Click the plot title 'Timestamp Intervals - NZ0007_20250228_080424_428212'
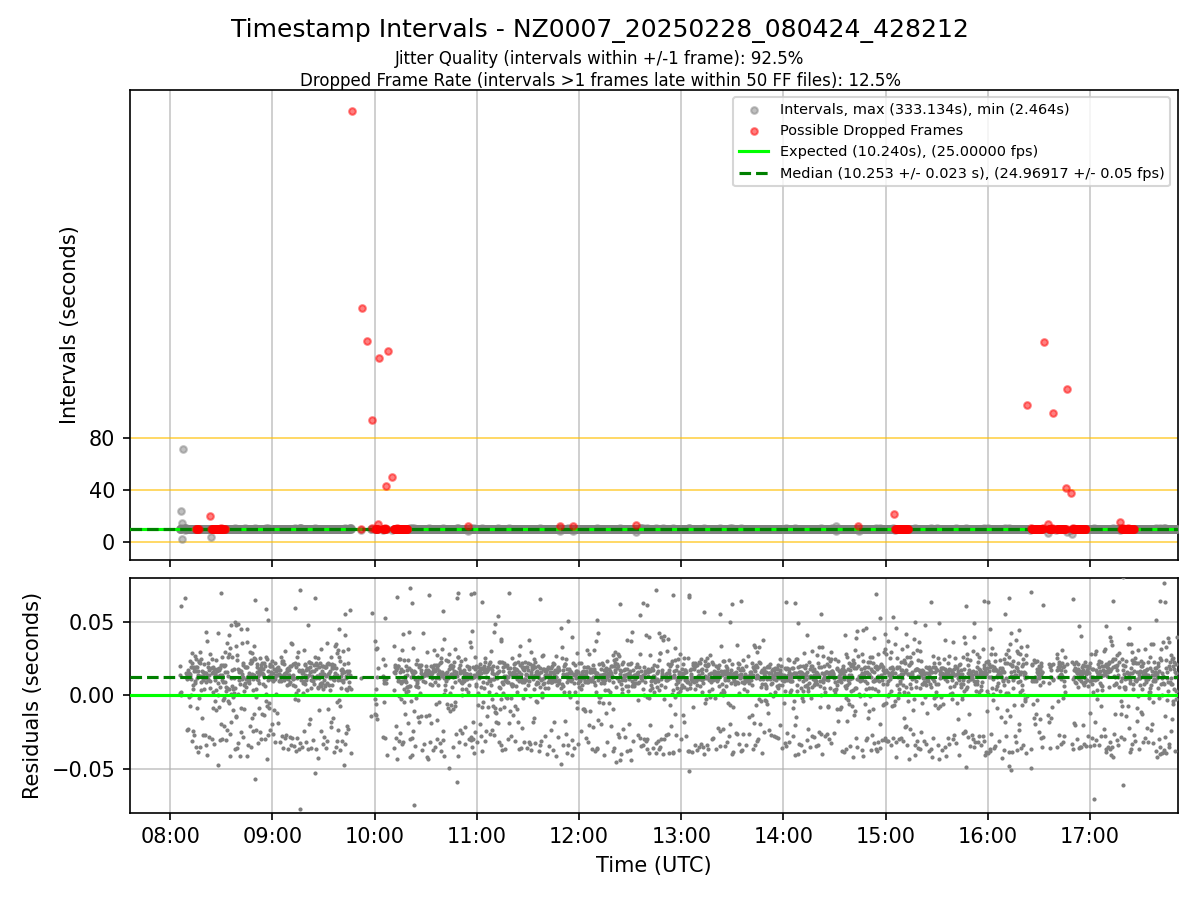 click(600, 29)
